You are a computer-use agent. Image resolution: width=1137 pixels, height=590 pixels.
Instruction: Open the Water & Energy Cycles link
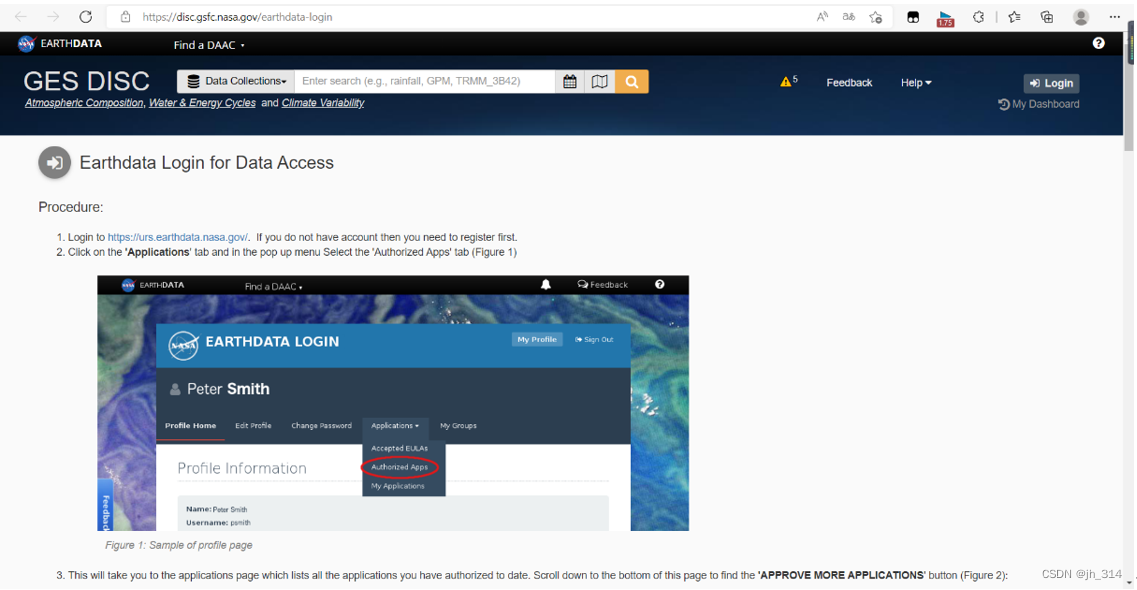(202, 103)
